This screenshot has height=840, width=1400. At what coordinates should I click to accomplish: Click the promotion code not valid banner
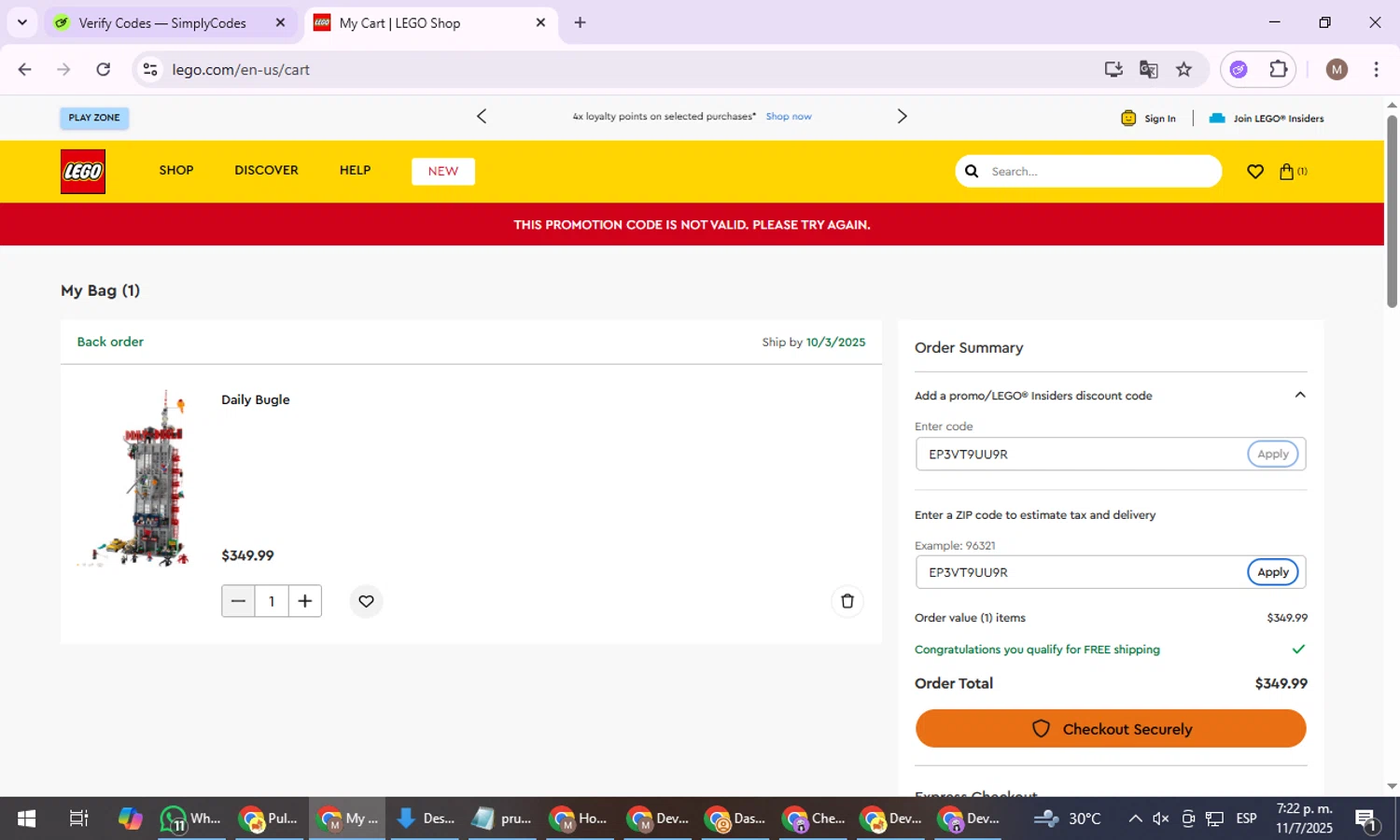pyautogui.click(x=692, y=225)
